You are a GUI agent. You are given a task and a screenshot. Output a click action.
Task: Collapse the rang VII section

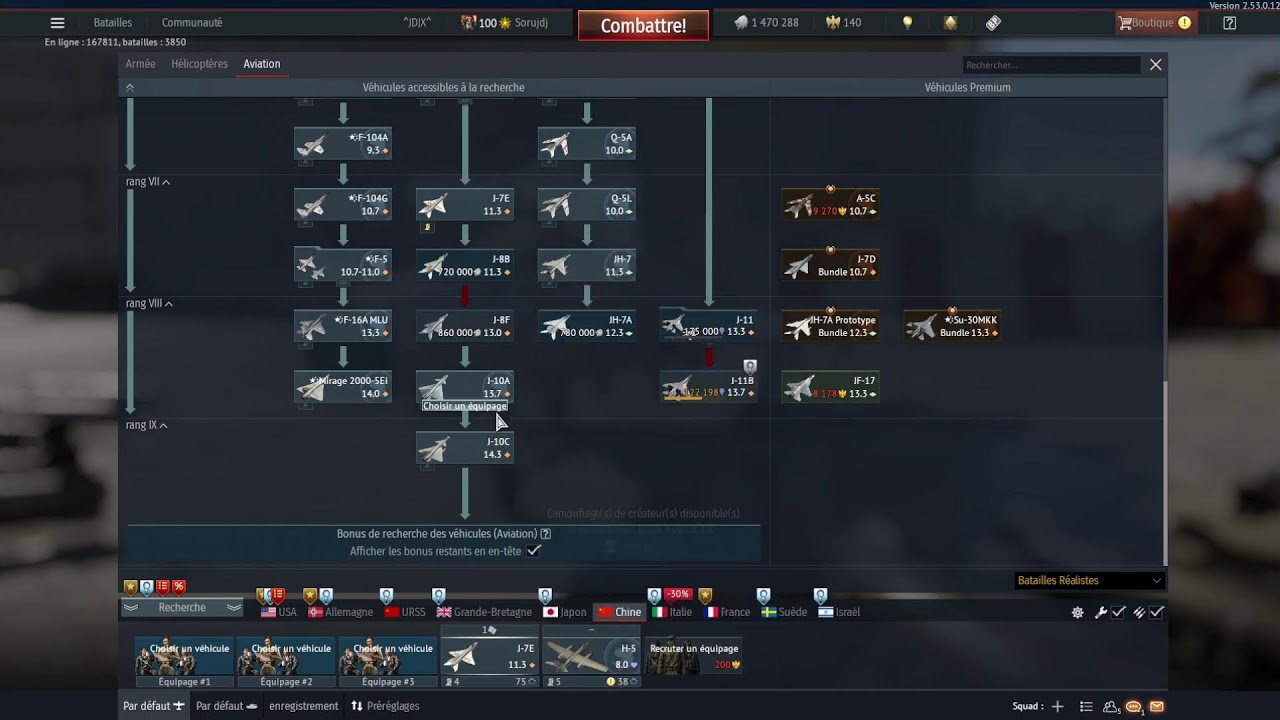[x=147, y=182]
